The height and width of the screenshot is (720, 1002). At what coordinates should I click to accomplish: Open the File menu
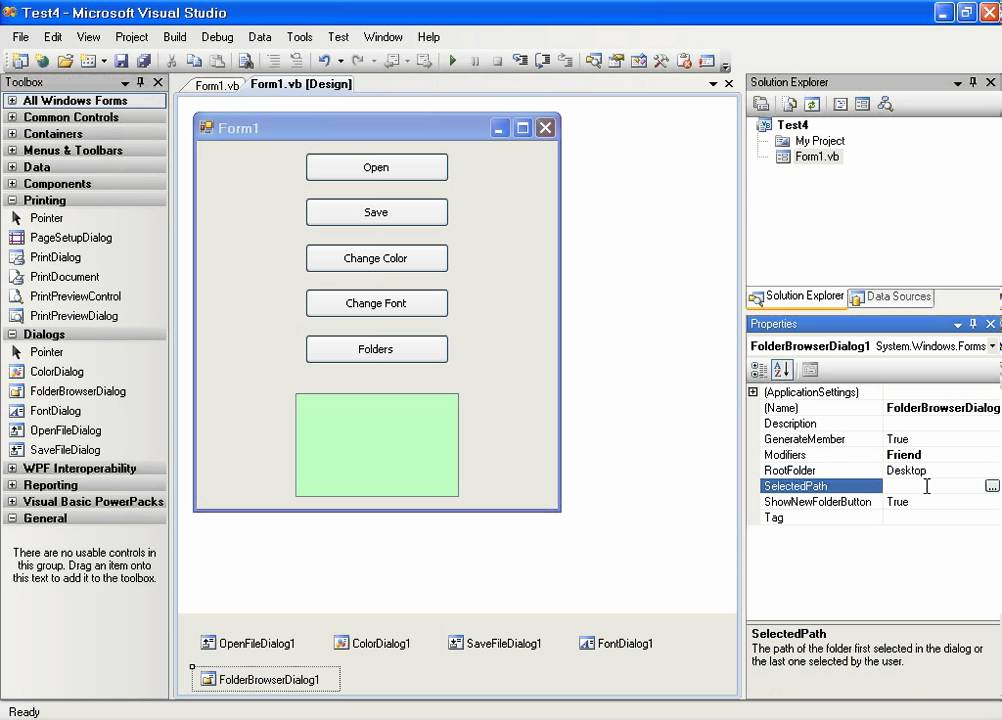point(20,37)
